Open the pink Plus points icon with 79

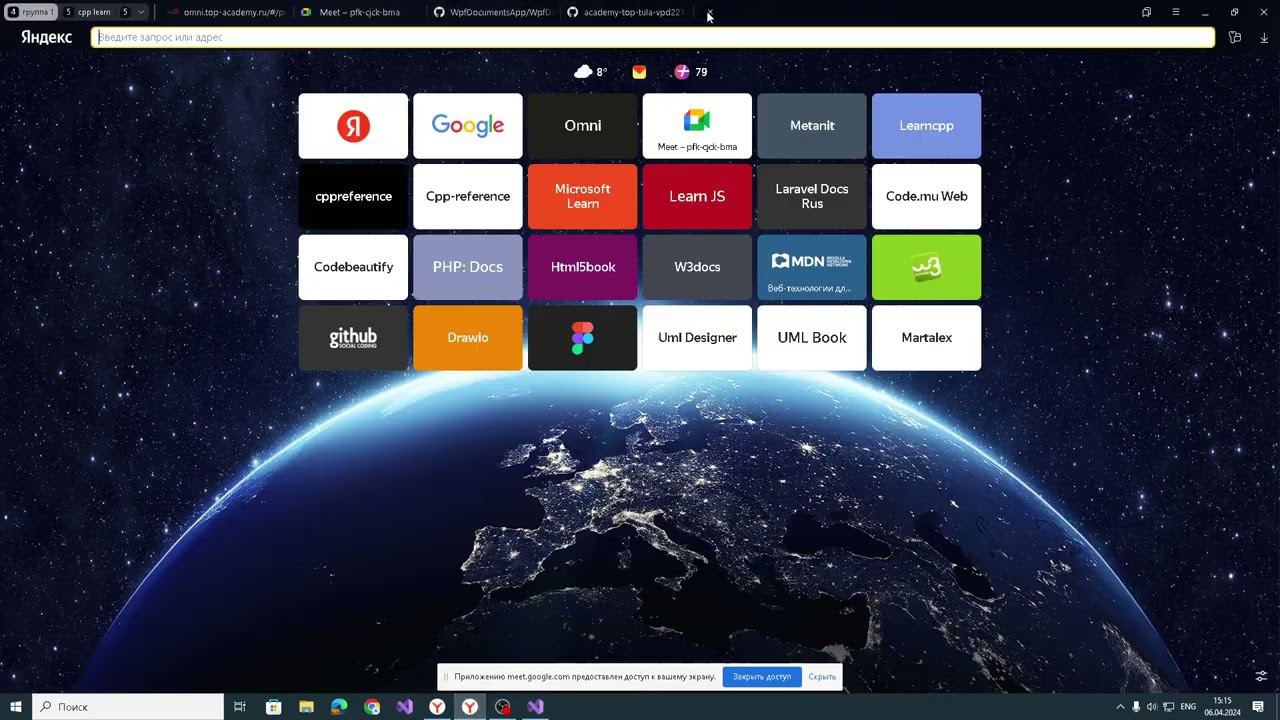690,72
